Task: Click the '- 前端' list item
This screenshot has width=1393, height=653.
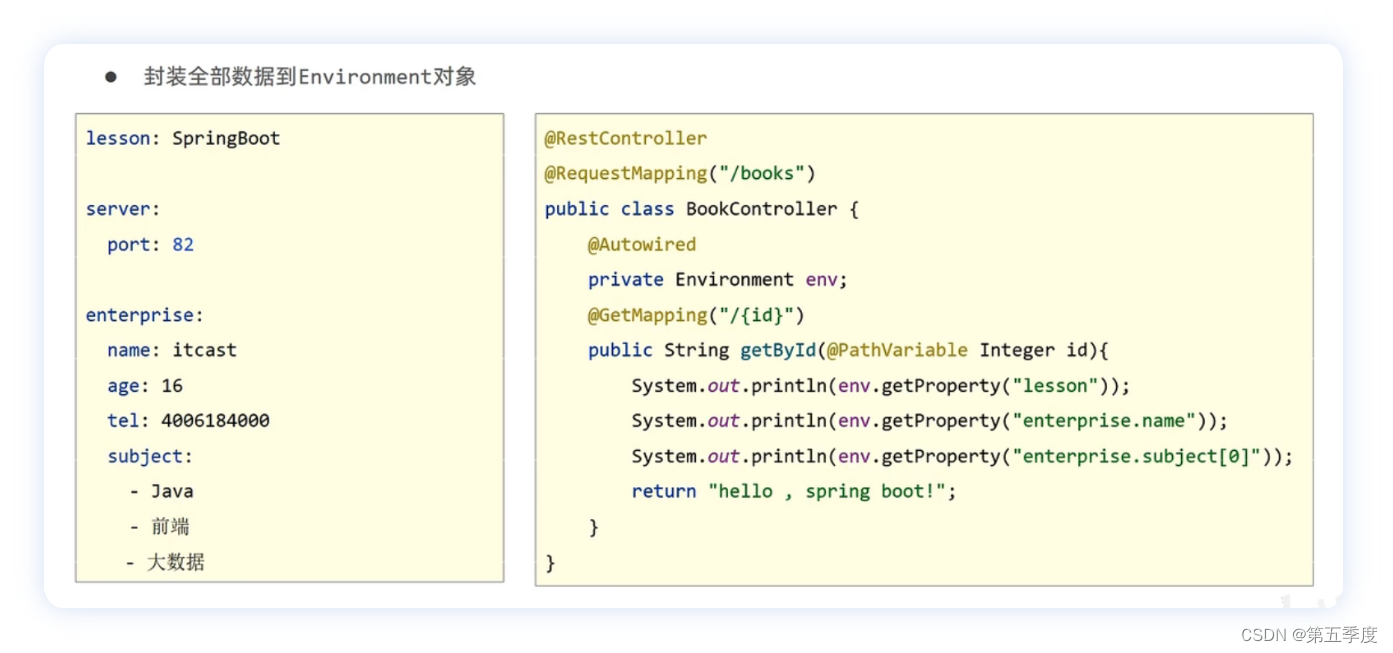Action: pyautogui.click(x=160, y=526)
